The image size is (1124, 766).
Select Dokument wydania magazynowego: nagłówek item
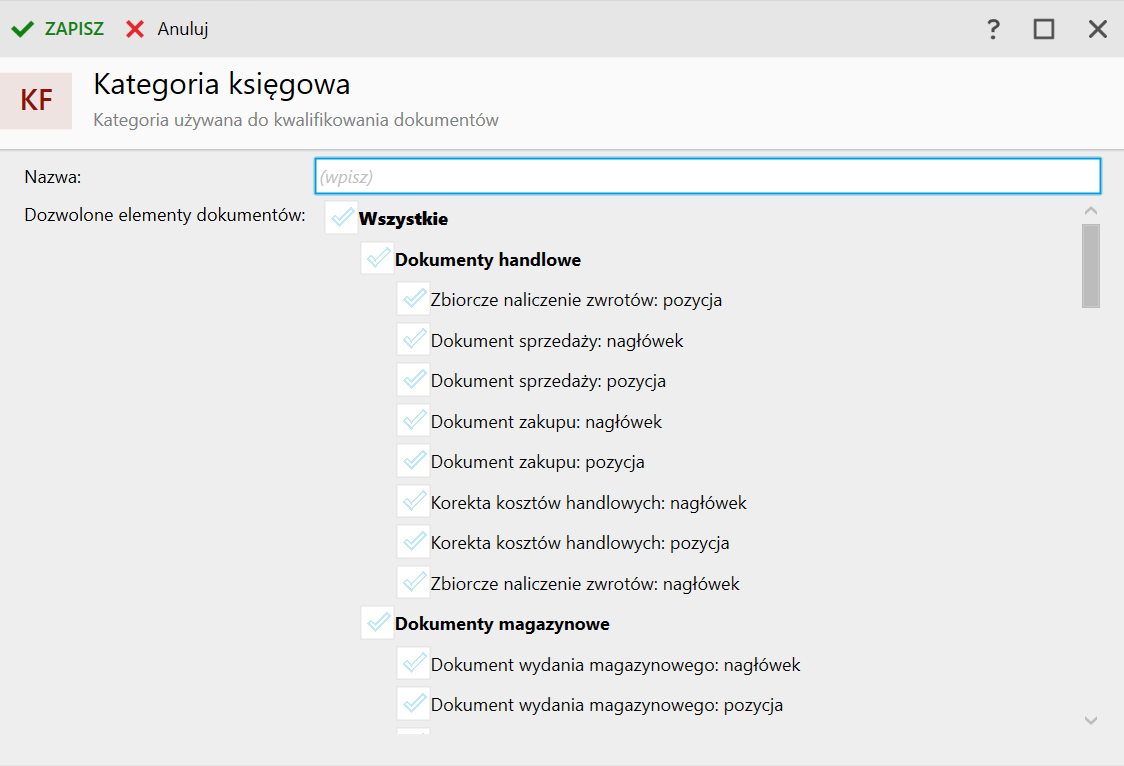615,665
